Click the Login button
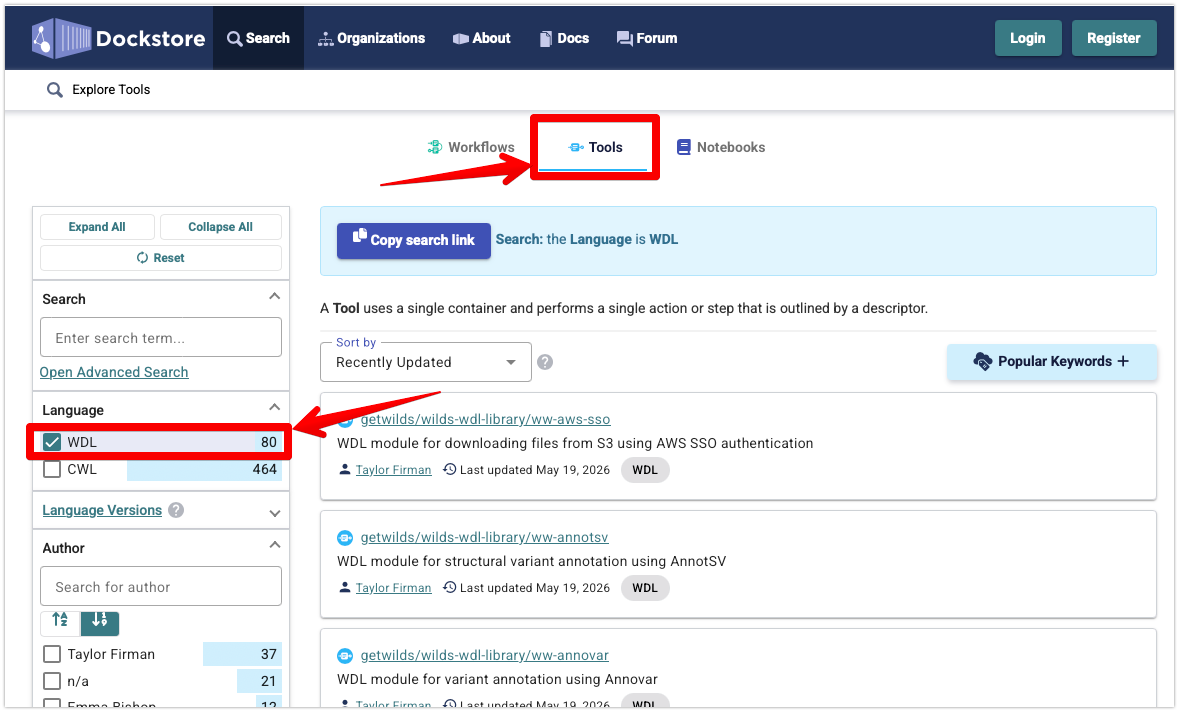 1027,38
